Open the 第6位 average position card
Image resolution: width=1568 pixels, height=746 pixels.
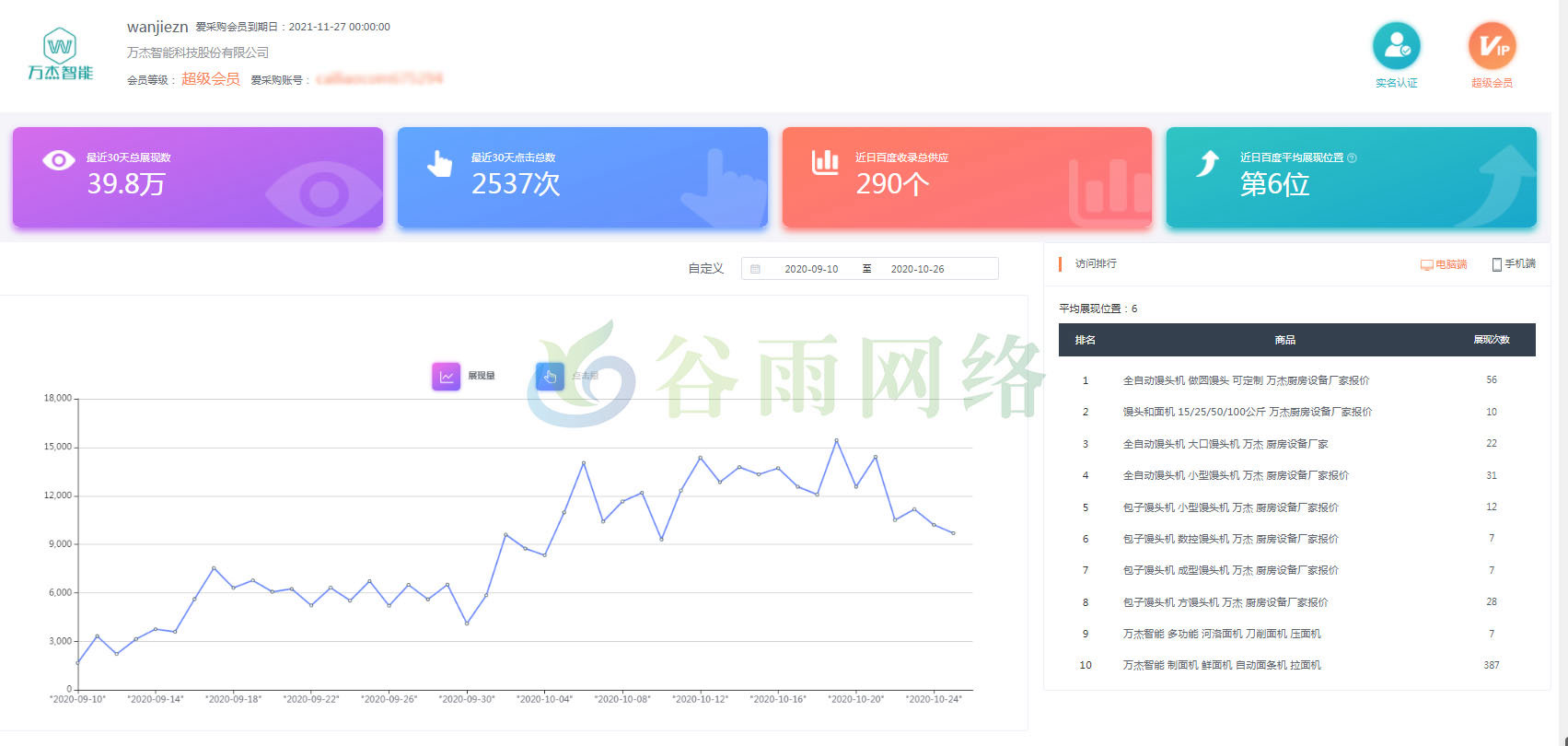pyautogui.click(x=1352, y=177)
